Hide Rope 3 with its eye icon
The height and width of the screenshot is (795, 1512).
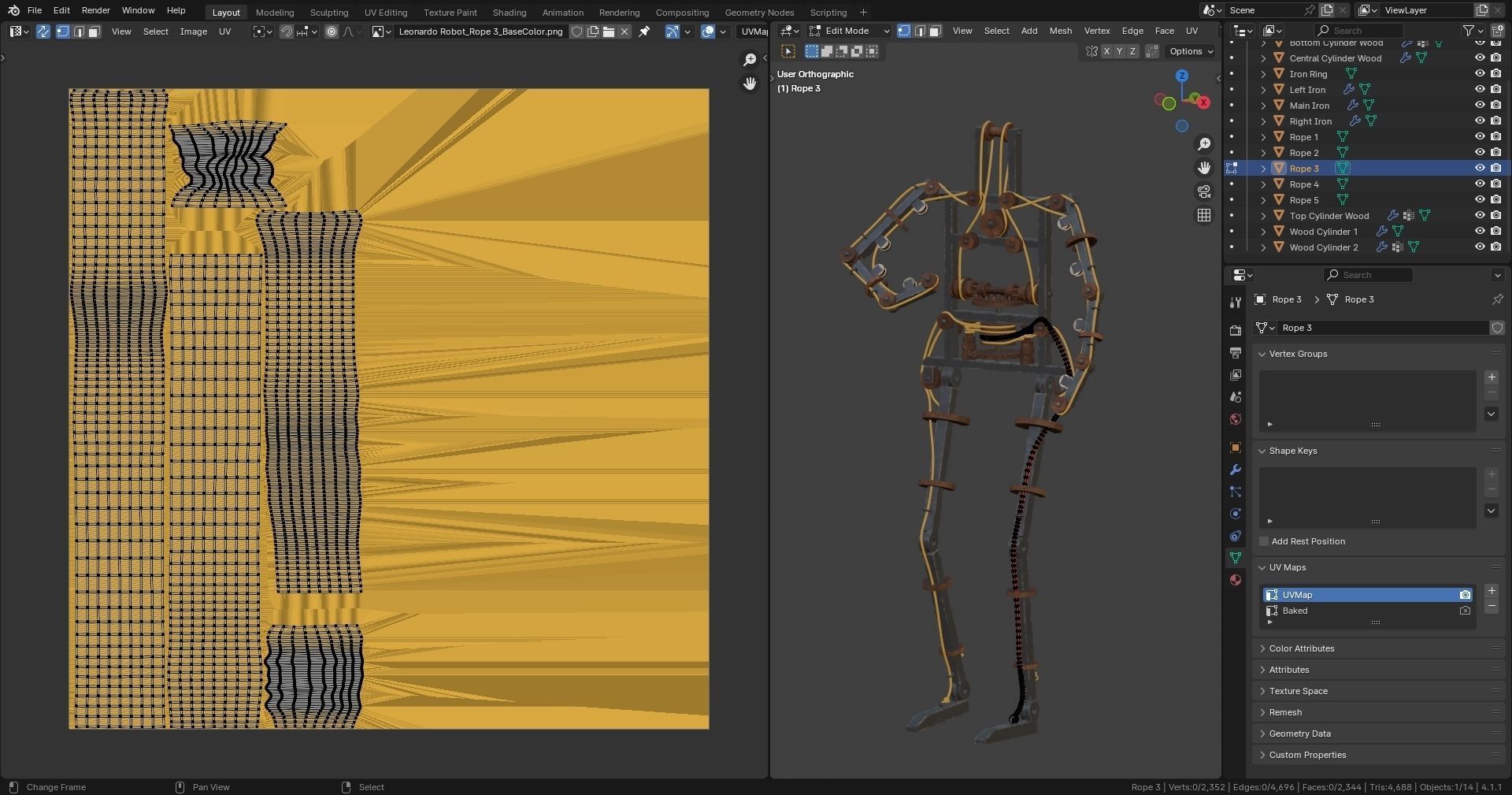coord(1480,168)
